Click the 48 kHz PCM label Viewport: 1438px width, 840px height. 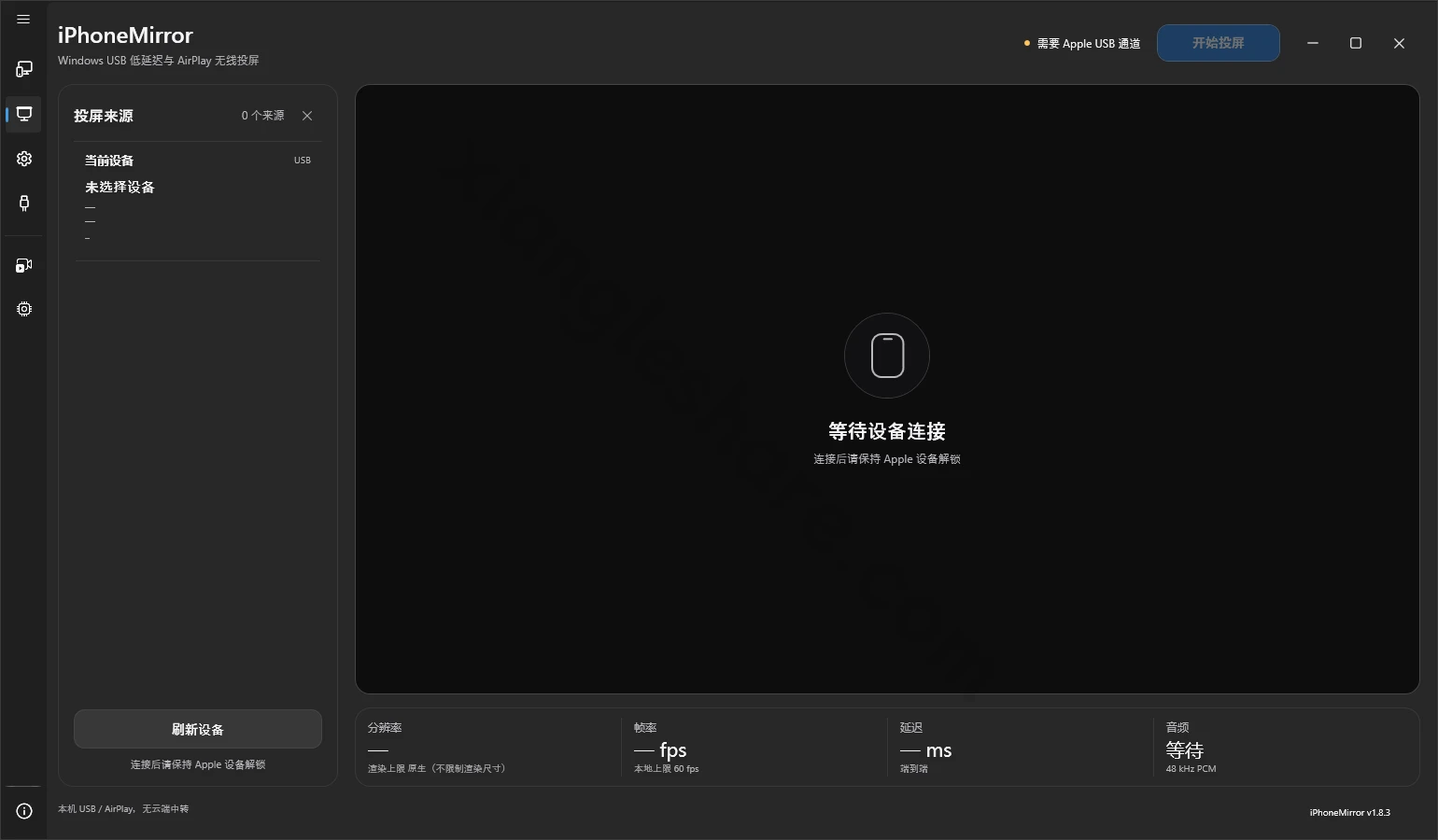click(1191, 769)
